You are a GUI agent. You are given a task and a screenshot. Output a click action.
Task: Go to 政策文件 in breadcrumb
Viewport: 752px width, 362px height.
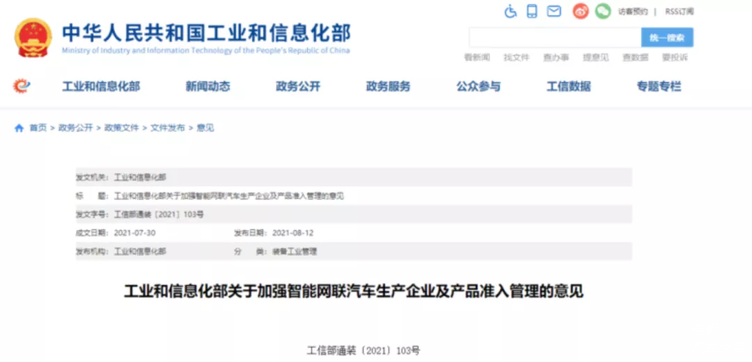click(x=121, y=128)
